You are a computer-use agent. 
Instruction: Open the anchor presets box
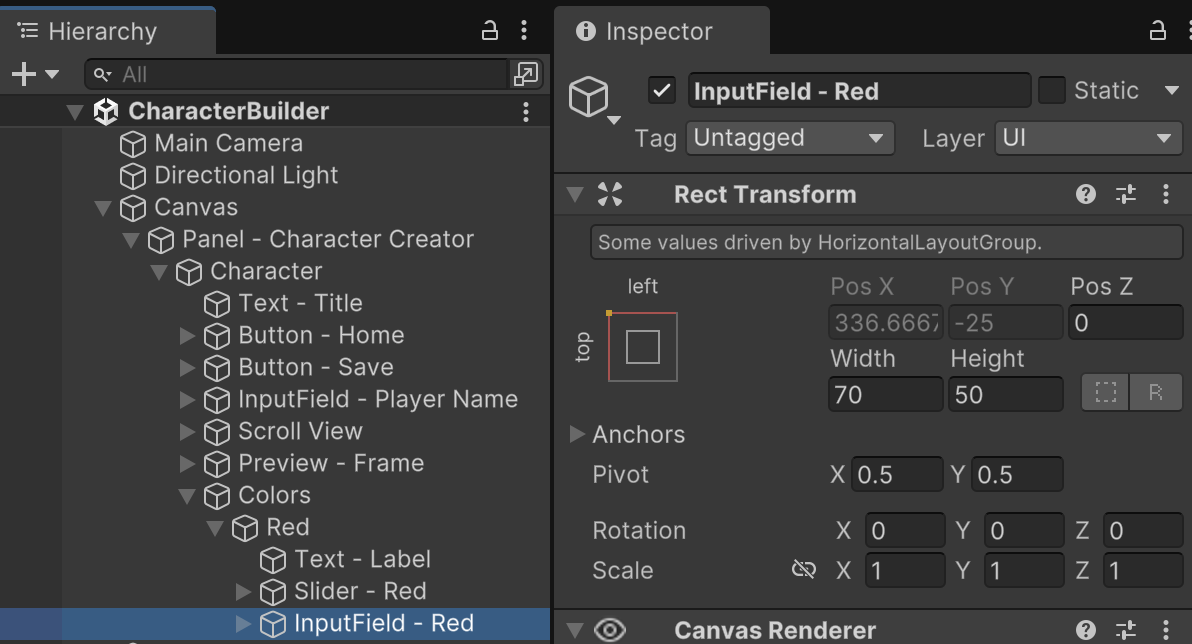pos(642,347)
